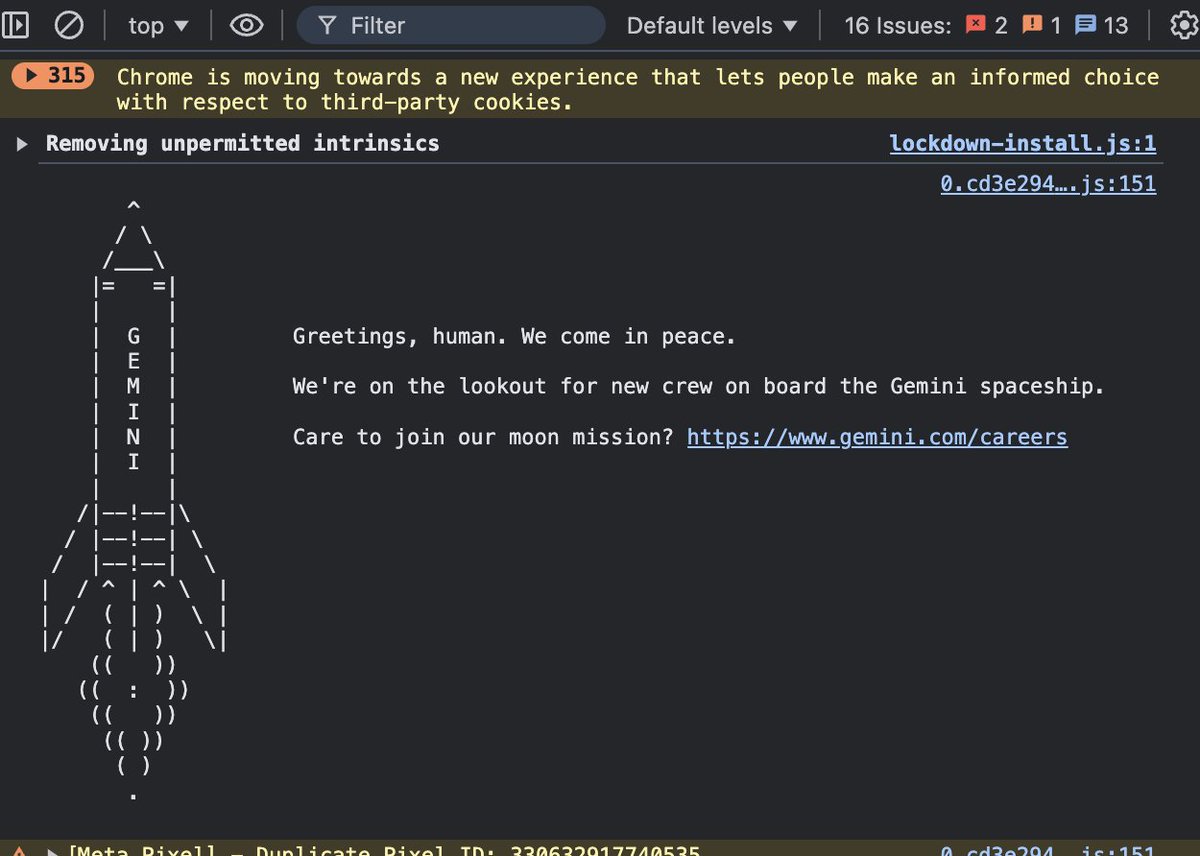This screenshot has width=1200, height=856.
Task: Open the Default levels dropdown
Action: coord(713,25)
